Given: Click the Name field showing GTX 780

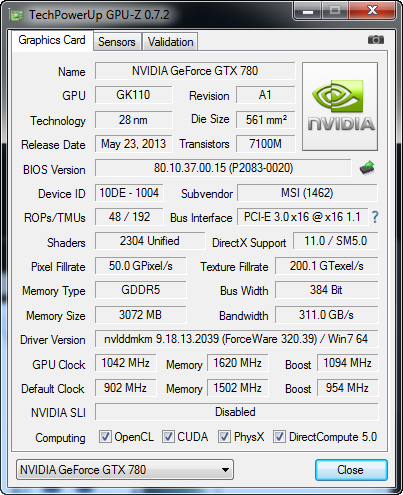Looking at the screenshot, I should [x=195, y=71].
